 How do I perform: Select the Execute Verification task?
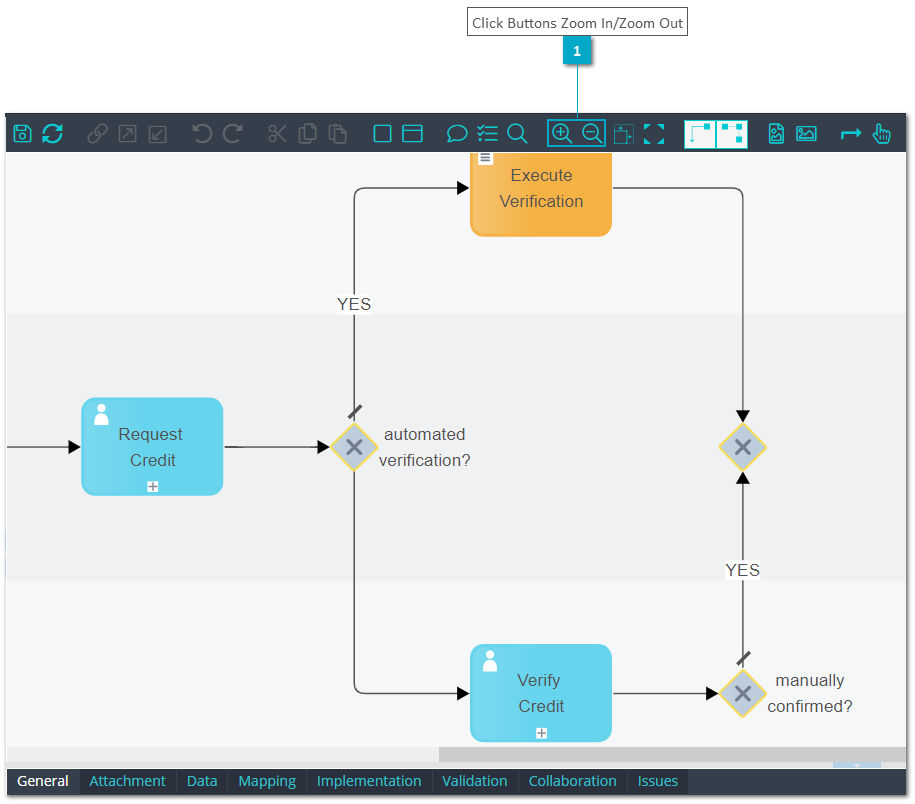tap(541, 194)
